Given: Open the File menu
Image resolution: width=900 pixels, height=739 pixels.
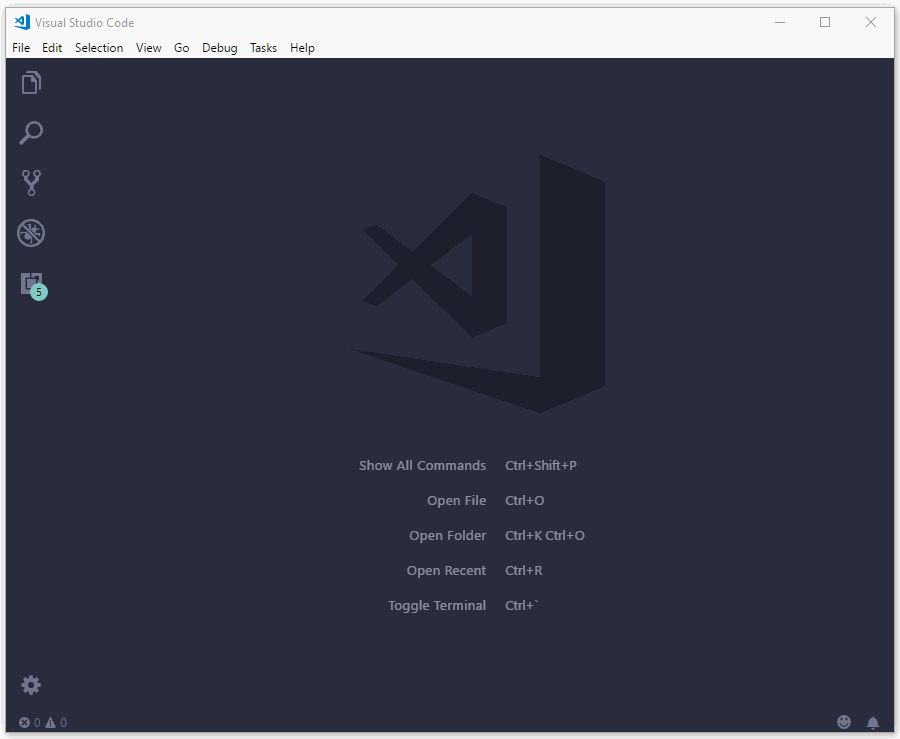Looking at the screenshot, I should (21, 48).
